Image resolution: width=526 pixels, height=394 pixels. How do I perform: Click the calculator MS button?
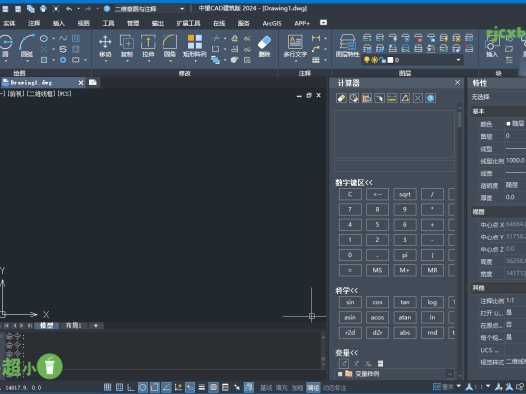pos(377,270)
